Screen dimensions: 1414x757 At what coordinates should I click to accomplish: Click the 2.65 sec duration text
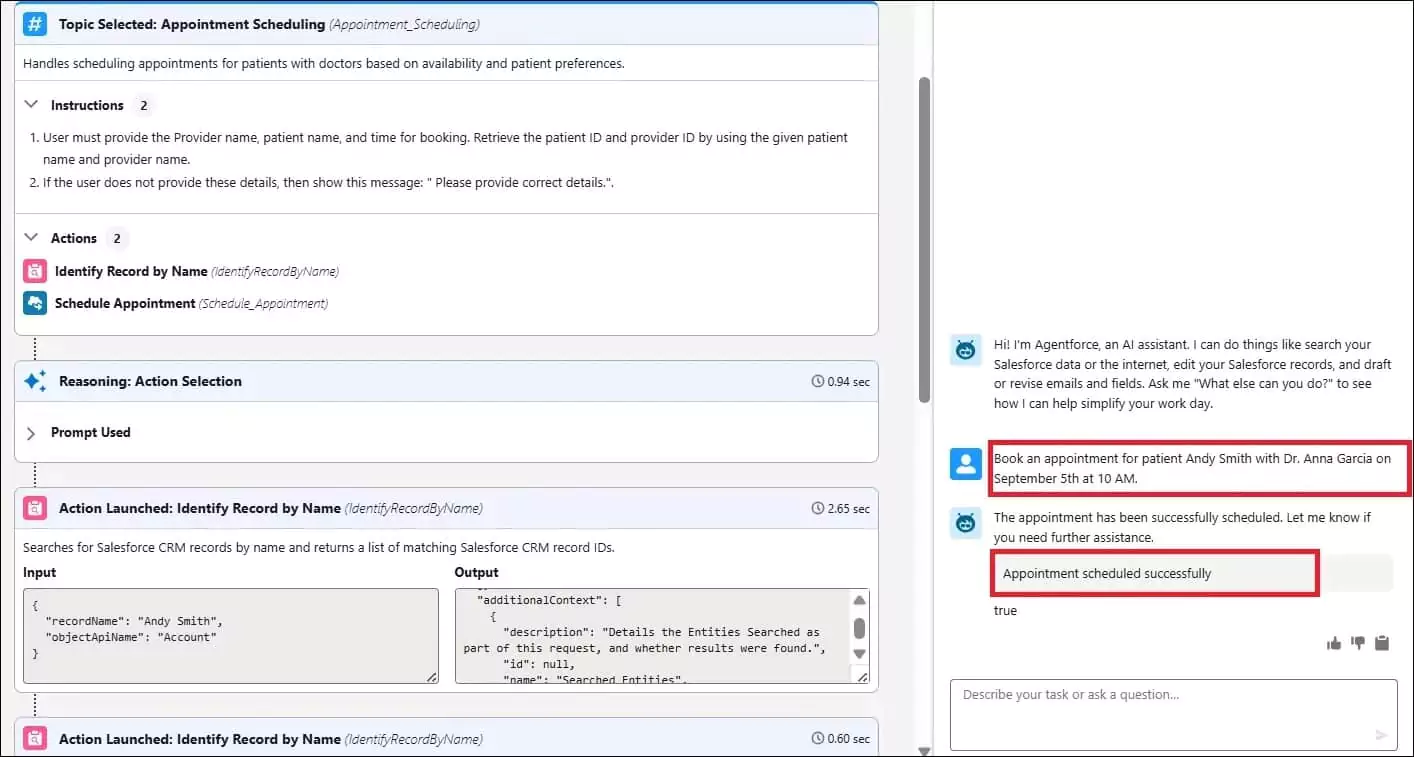click(849, 509)
